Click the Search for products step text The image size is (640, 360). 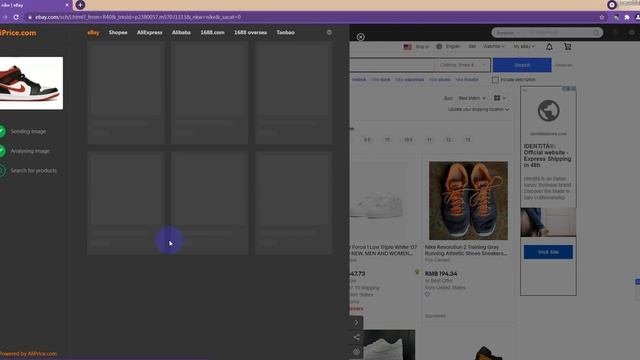(34, 171)
